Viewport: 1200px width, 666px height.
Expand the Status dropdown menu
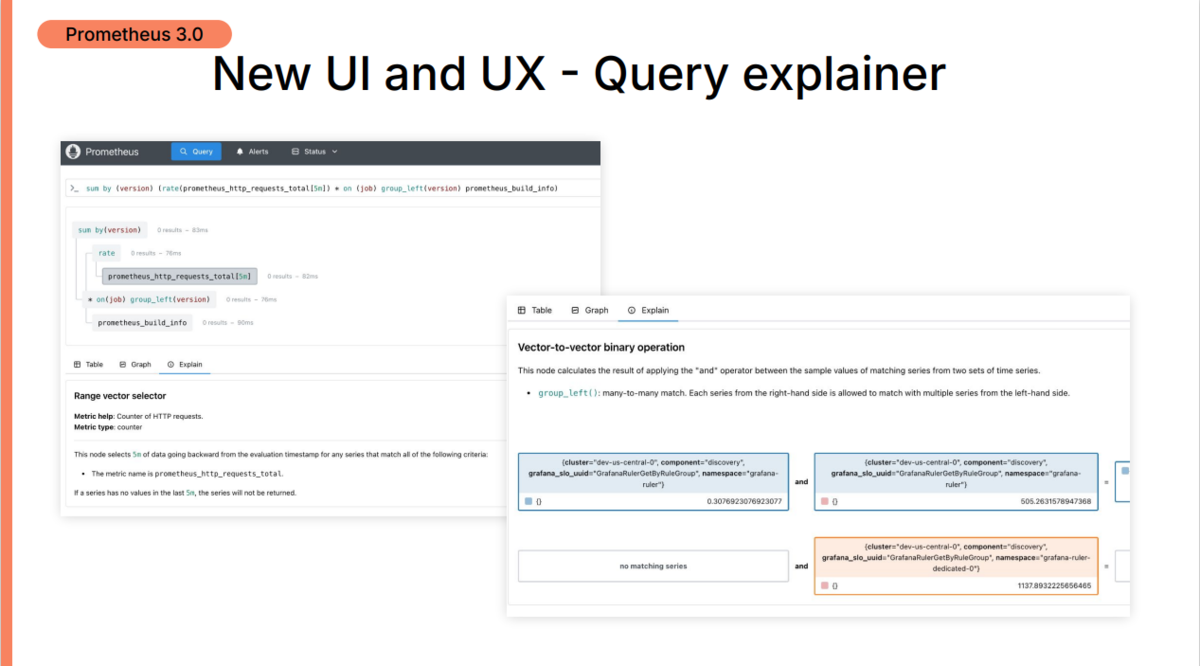click(x=314, y=152)
